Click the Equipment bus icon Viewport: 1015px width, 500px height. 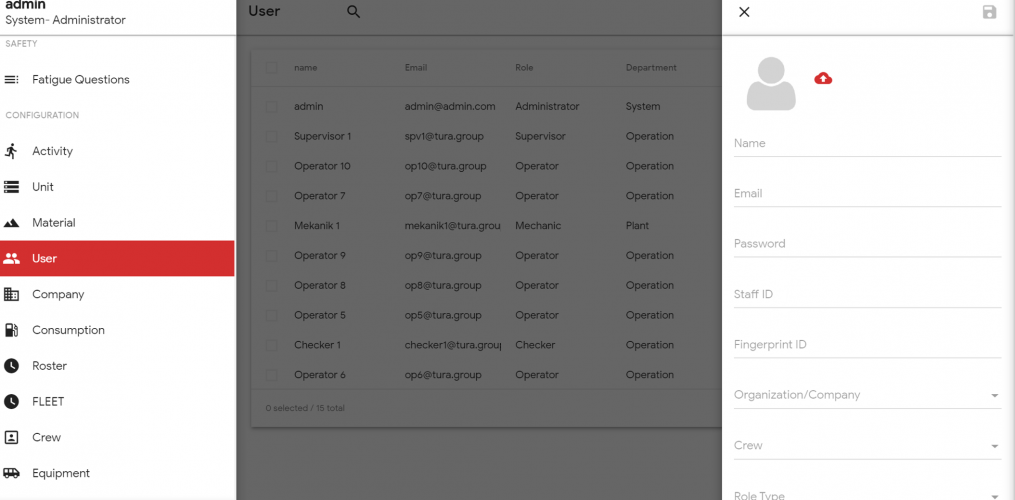click(x=12, y=473)
